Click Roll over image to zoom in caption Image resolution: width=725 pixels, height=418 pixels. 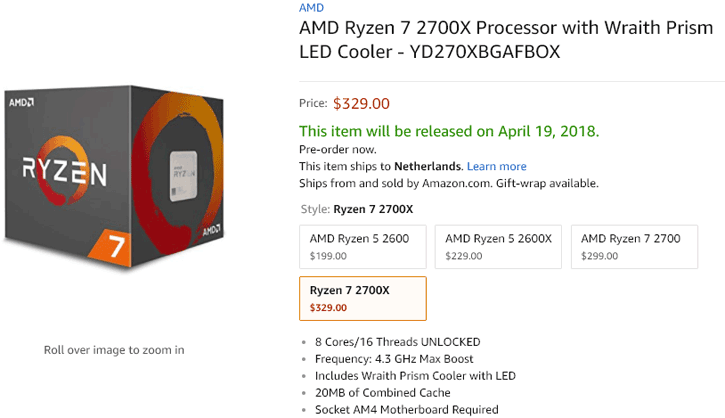pos(114,350)
